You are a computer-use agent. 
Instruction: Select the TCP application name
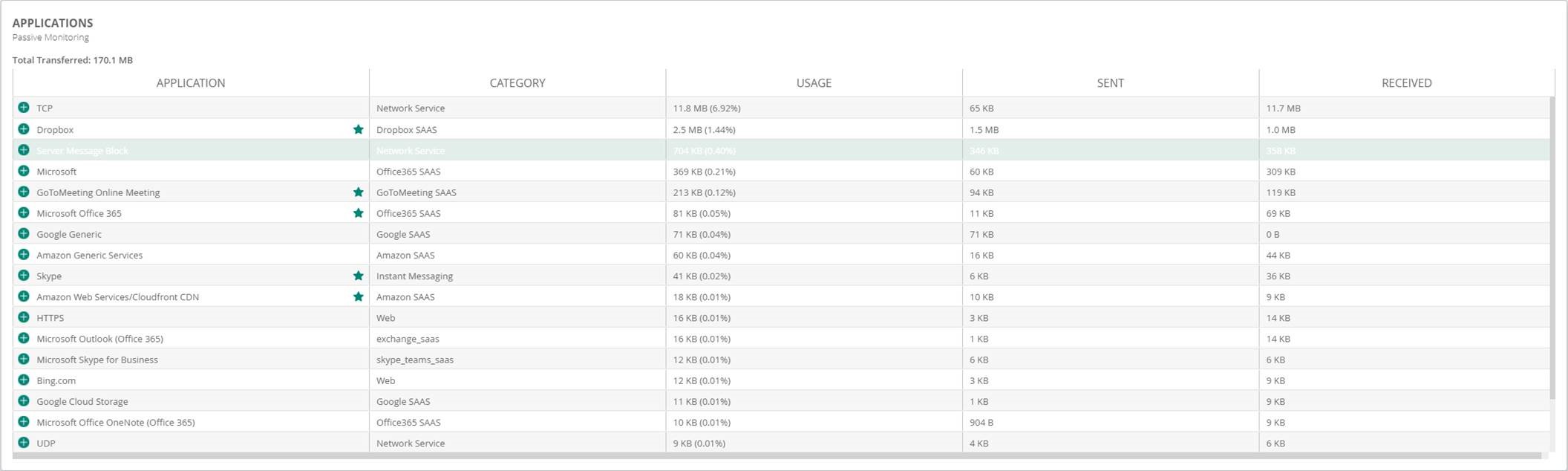click(x=45, y=108)
